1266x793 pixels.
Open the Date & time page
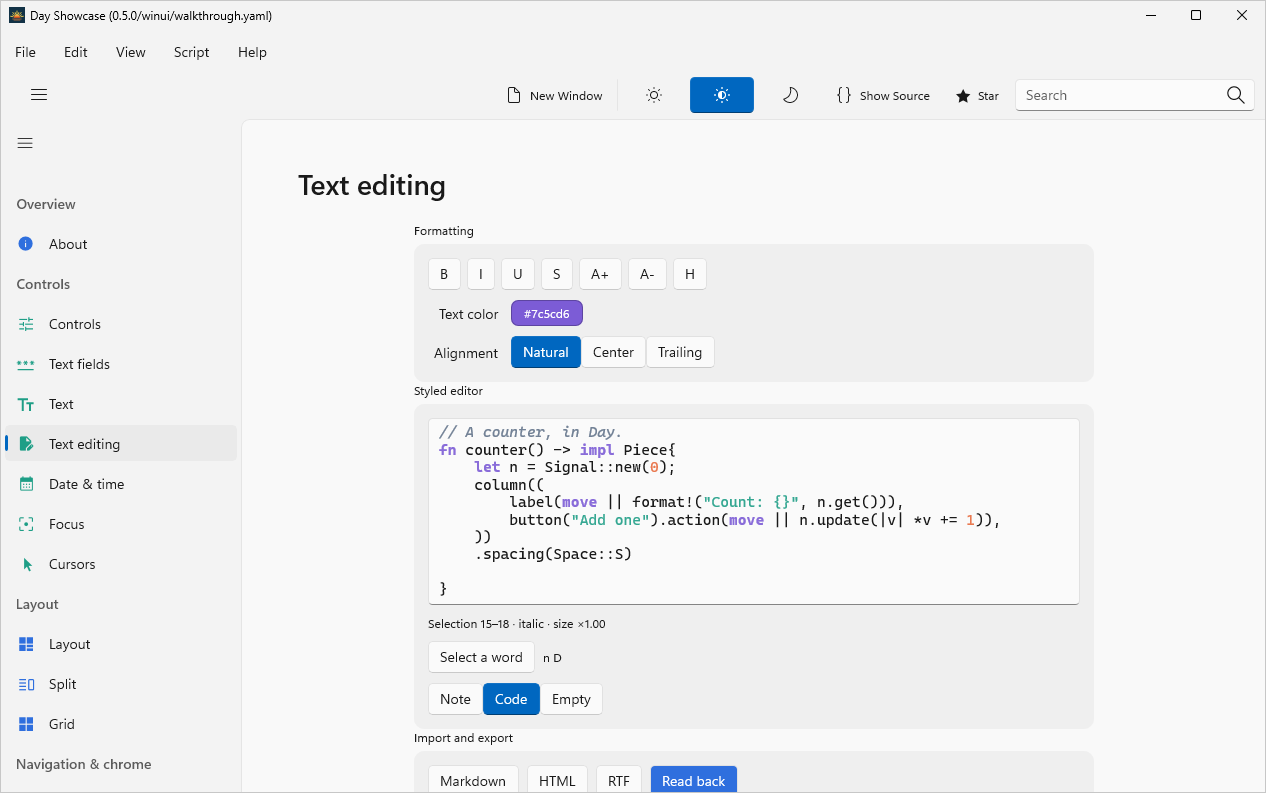(x=121, y=484)
